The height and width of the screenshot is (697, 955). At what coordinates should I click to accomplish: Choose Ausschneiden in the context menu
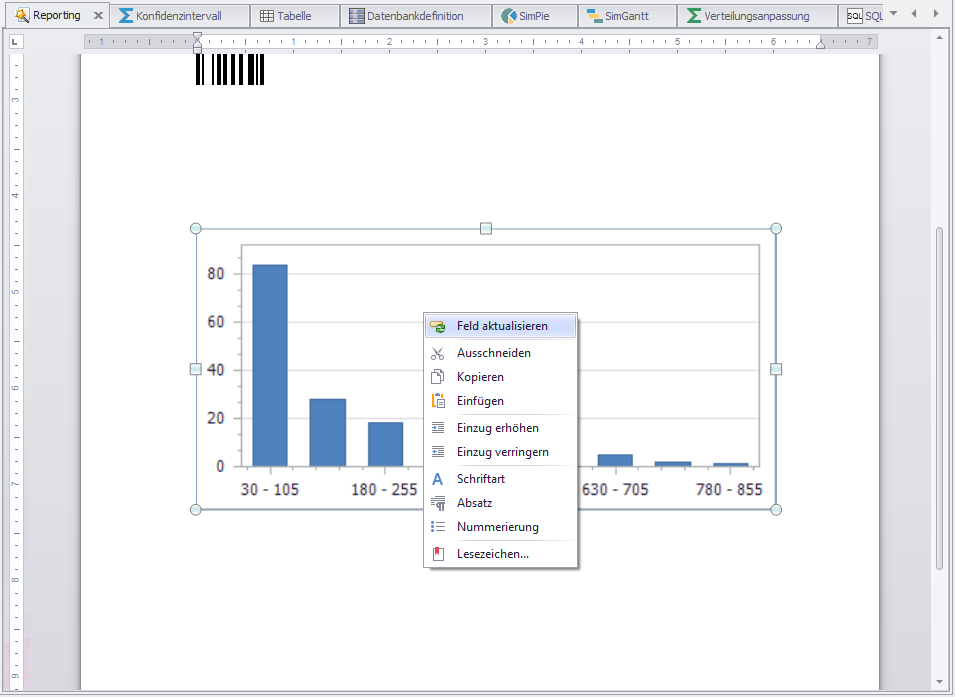pyautogui.click(x=500, y=353)
